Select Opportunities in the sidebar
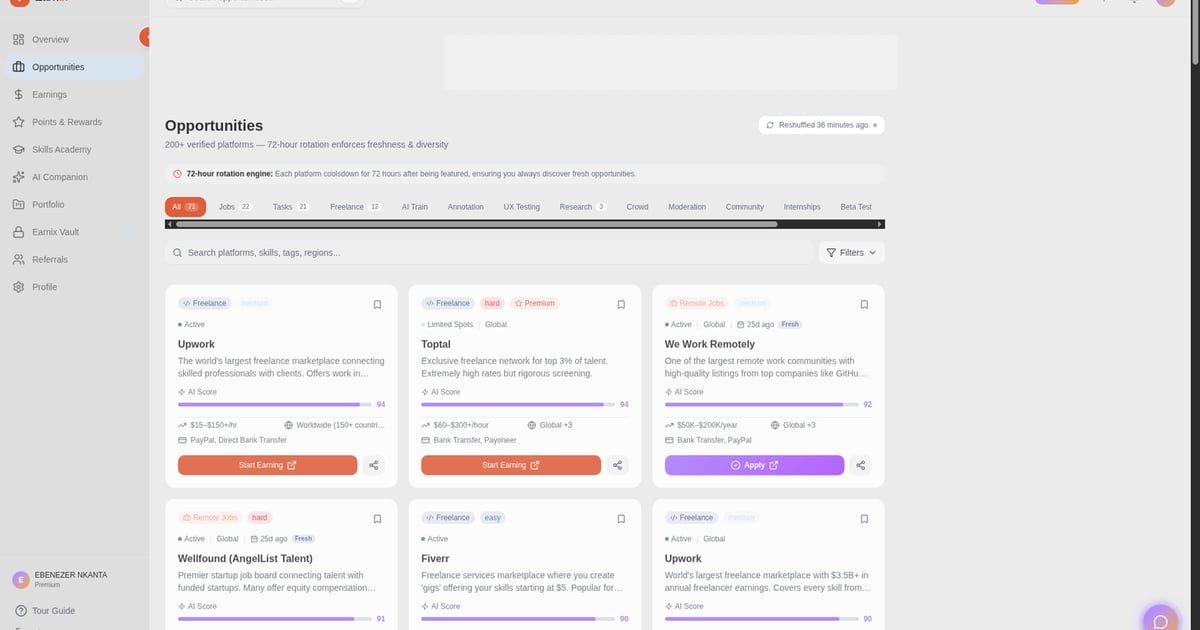This screenshot has width=1200, height=630. click(x=74, y=67)
